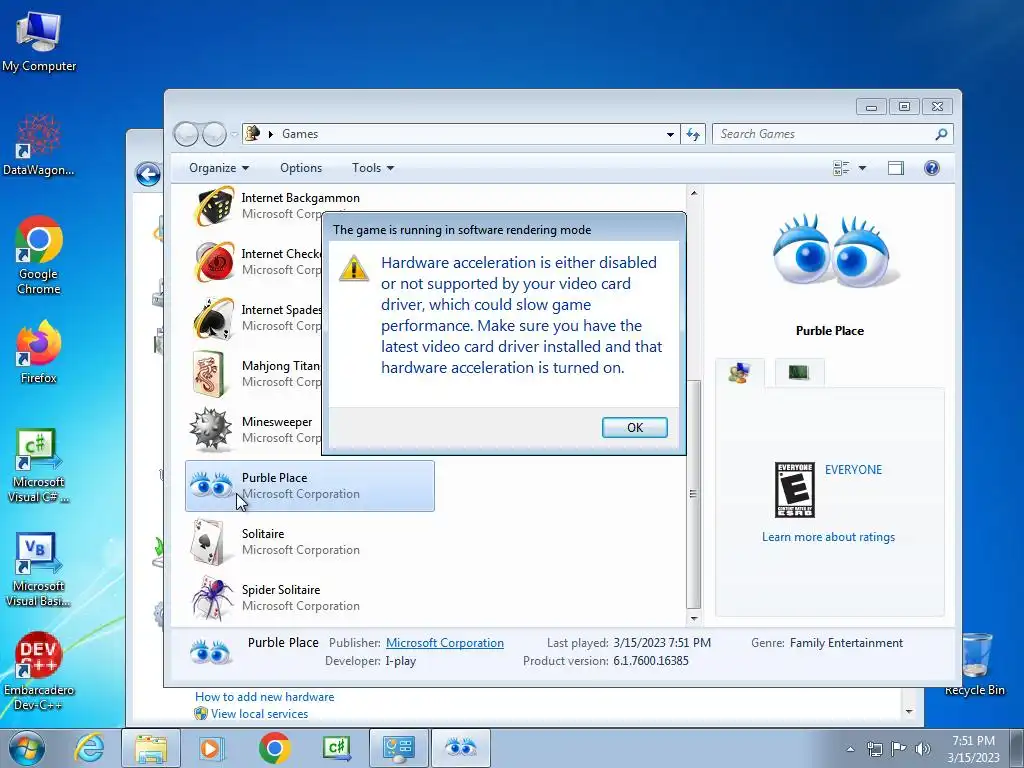
Task: Open the Organize menu
Action: [219, 168]
